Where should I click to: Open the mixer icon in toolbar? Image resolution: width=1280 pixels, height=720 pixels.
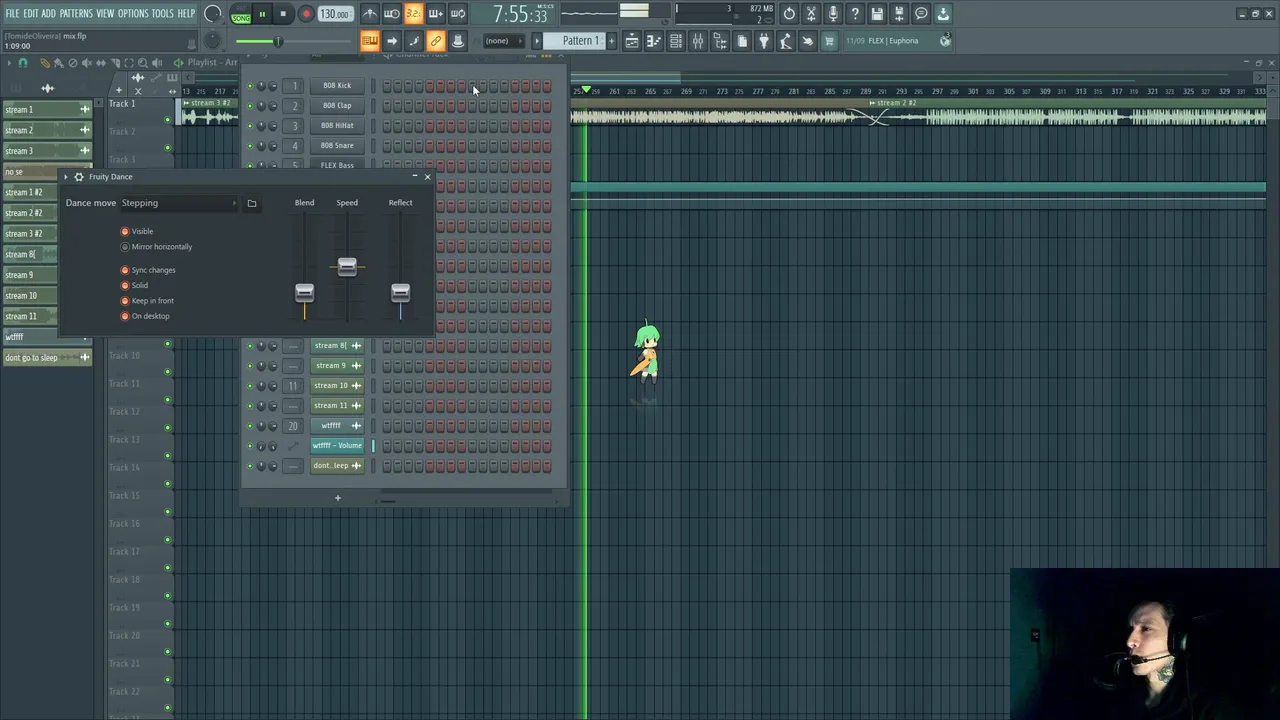point(697,41)
